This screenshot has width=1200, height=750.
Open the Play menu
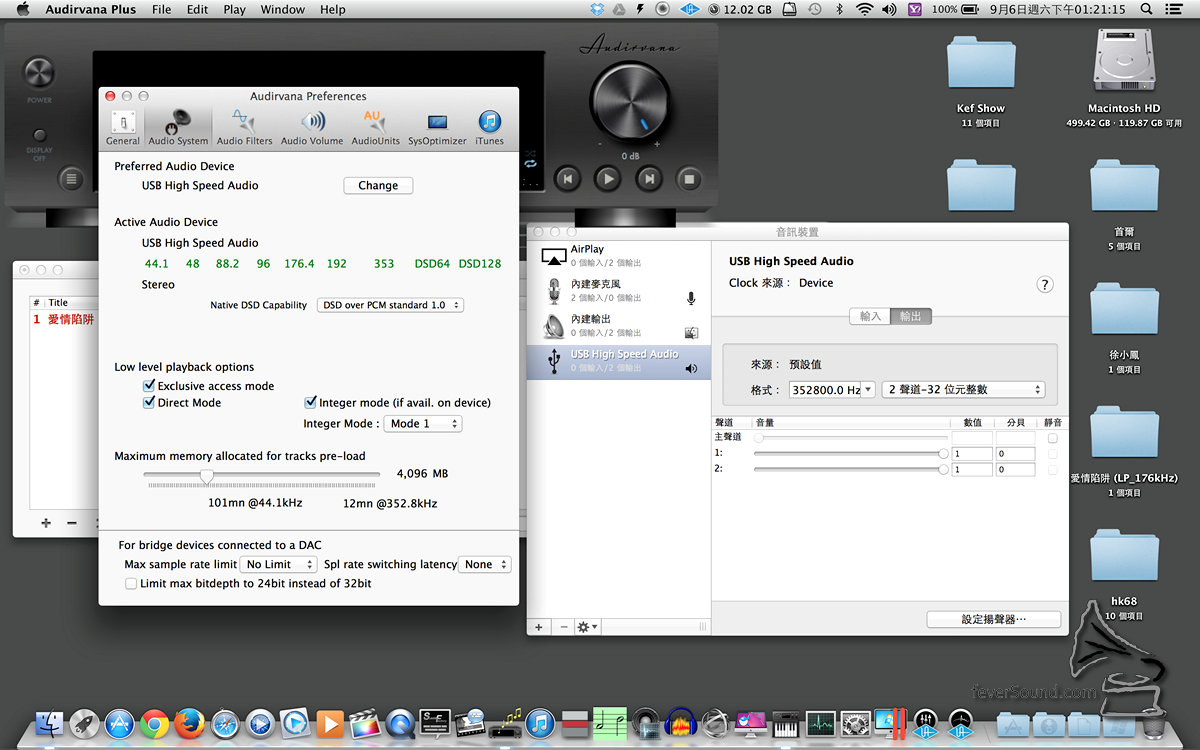234,9
